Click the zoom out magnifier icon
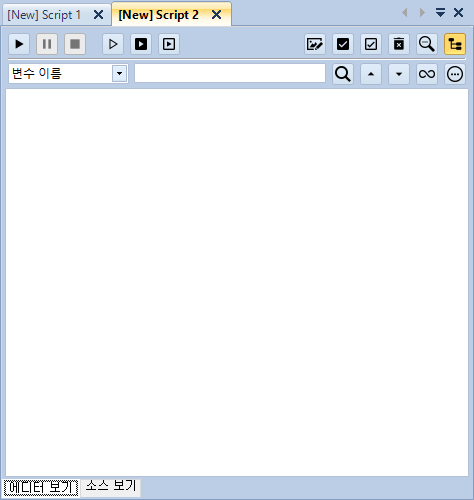The image size is (474, 500). click(x=427, y=44)
